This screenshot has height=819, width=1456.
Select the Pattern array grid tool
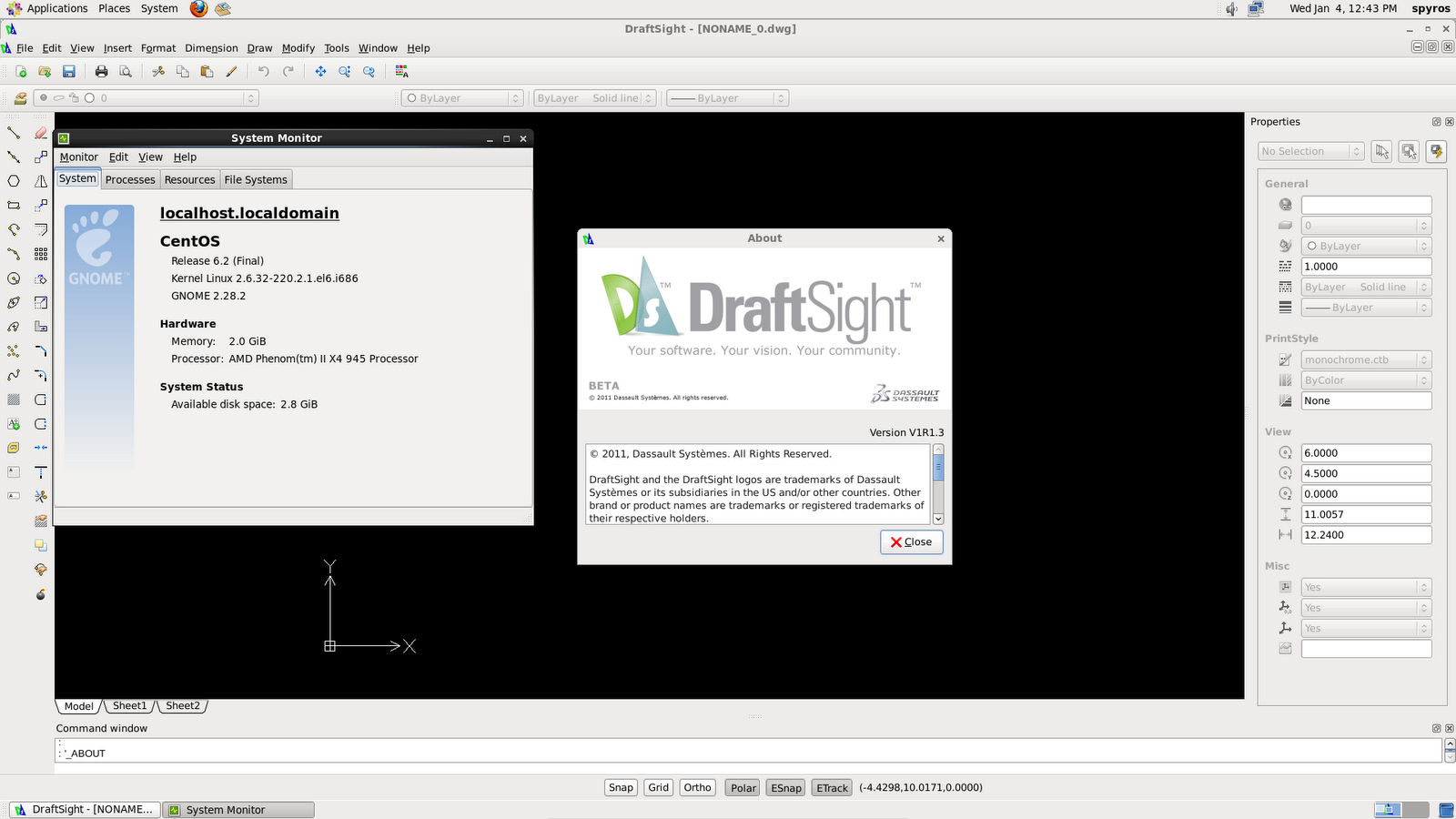(x=41, y=254)
